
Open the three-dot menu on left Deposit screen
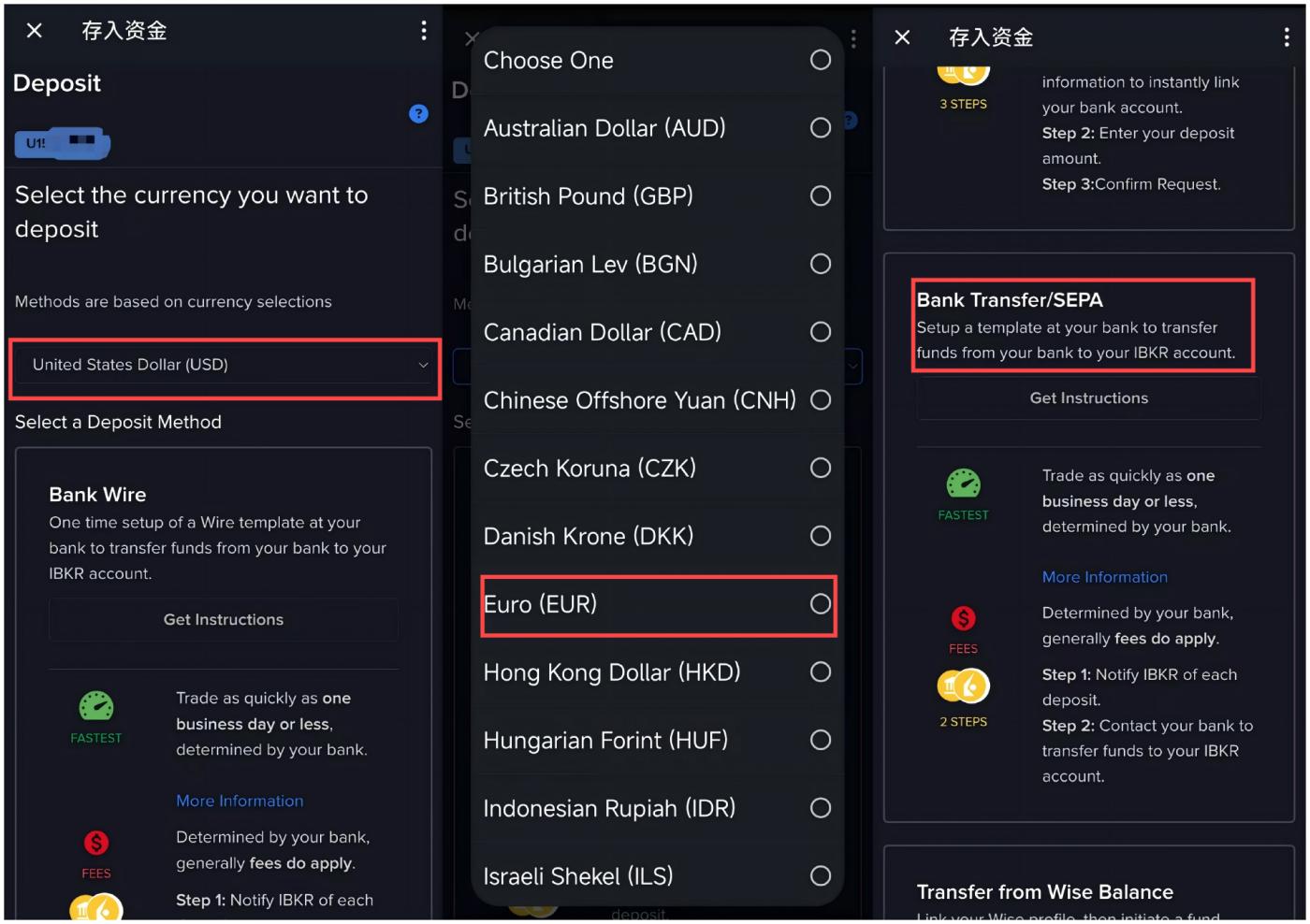coord(424,31)
